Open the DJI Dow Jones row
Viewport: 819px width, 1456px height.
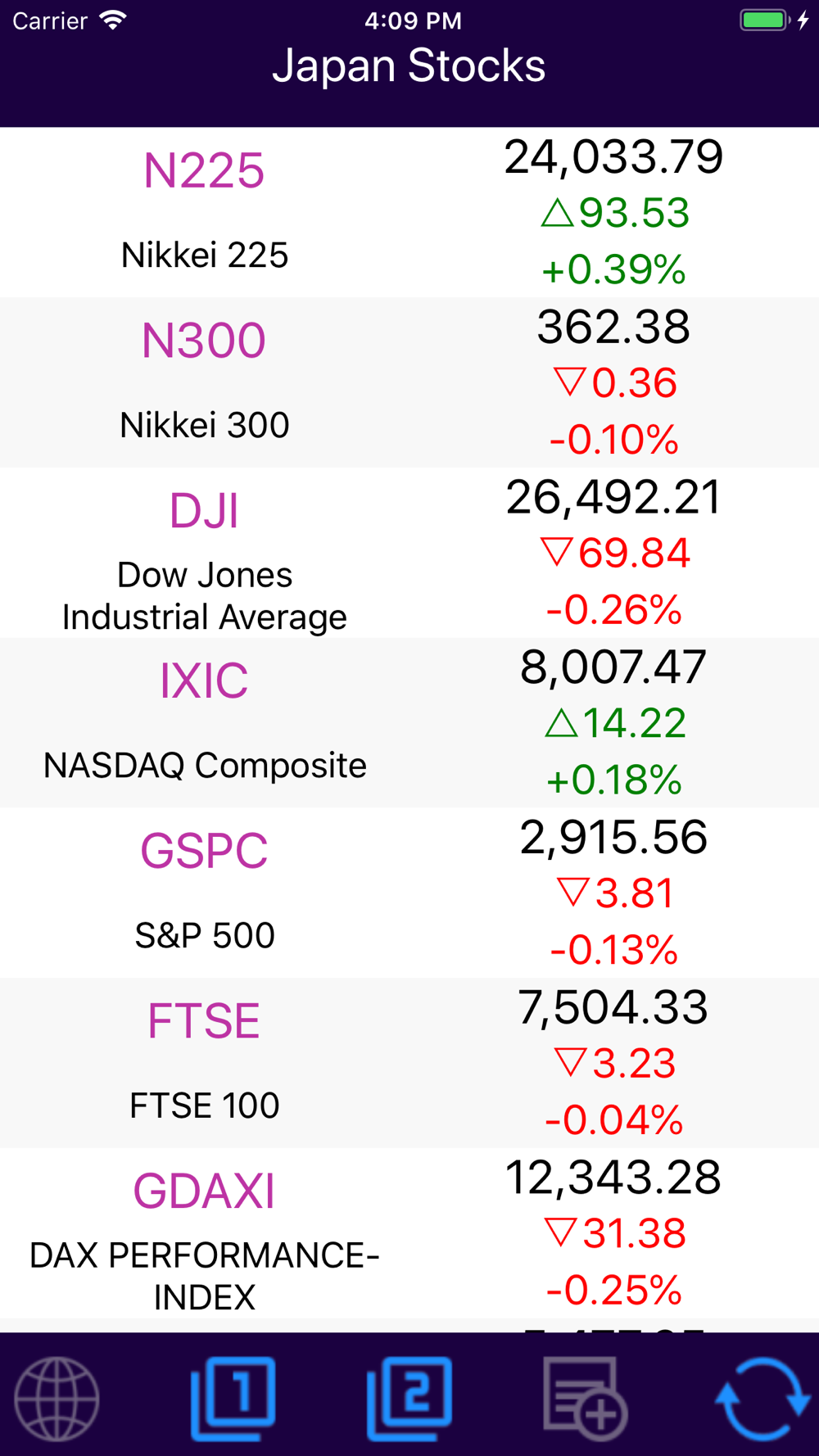409,553
